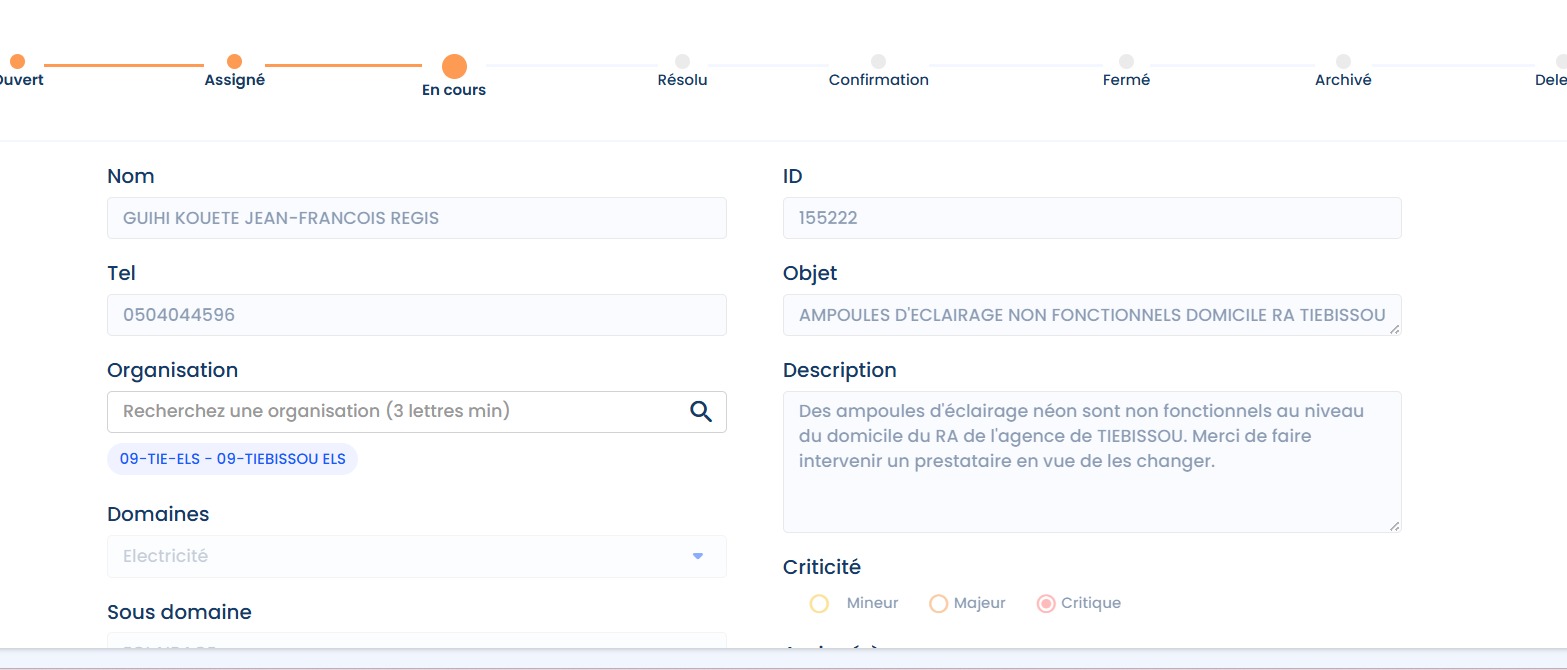The image size is (1567, 670).
Task: Select the Confirmation status step
Action: pos(878,63)
